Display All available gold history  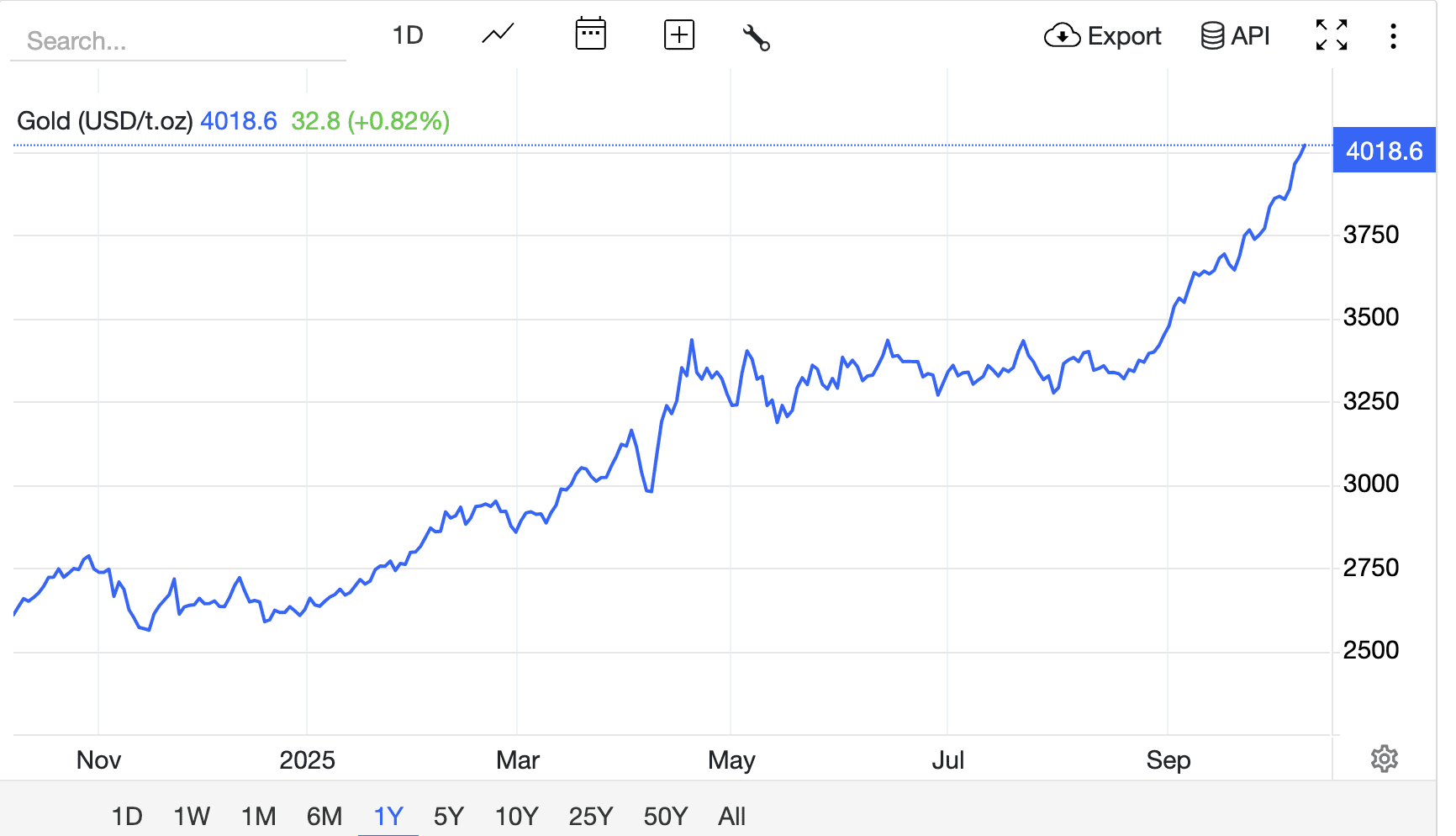click(x=731, y=816)
